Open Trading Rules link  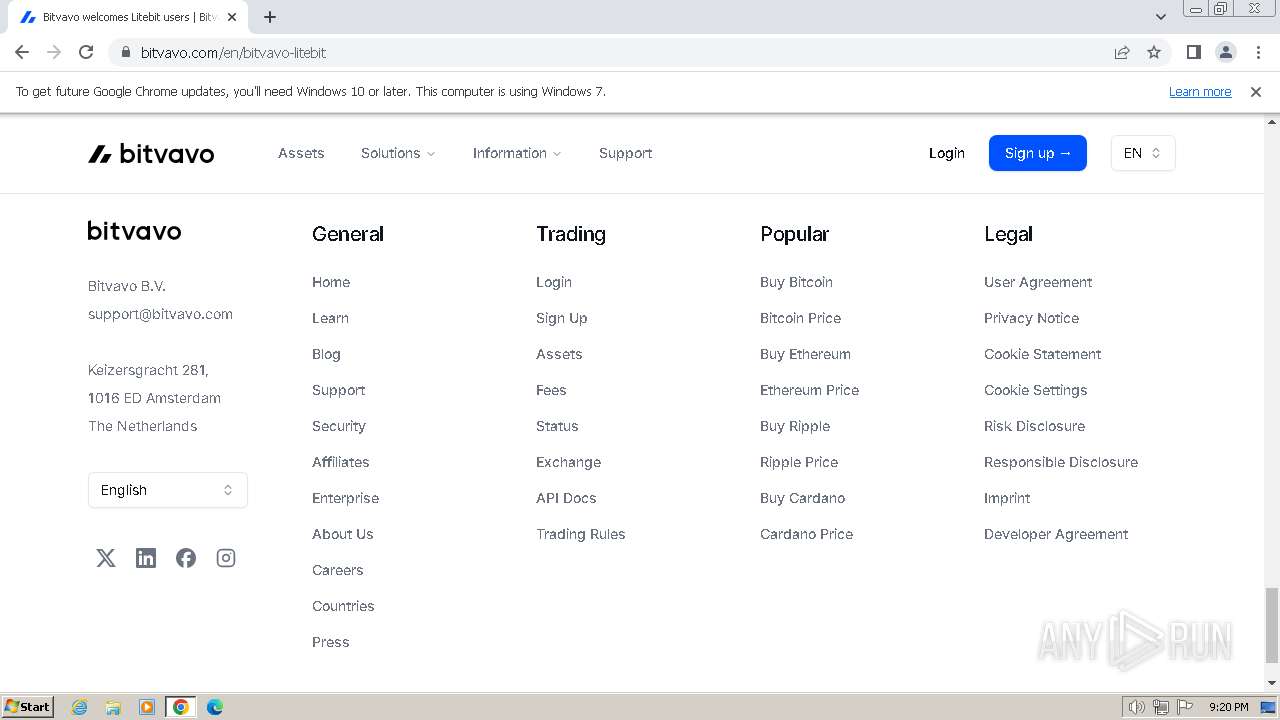coord(581,534)
